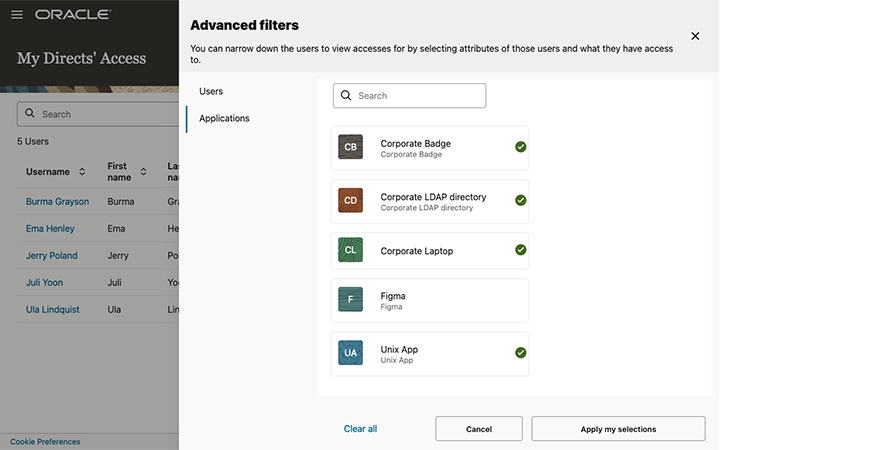Click the magnifier icon in applications search

(346, 96)
